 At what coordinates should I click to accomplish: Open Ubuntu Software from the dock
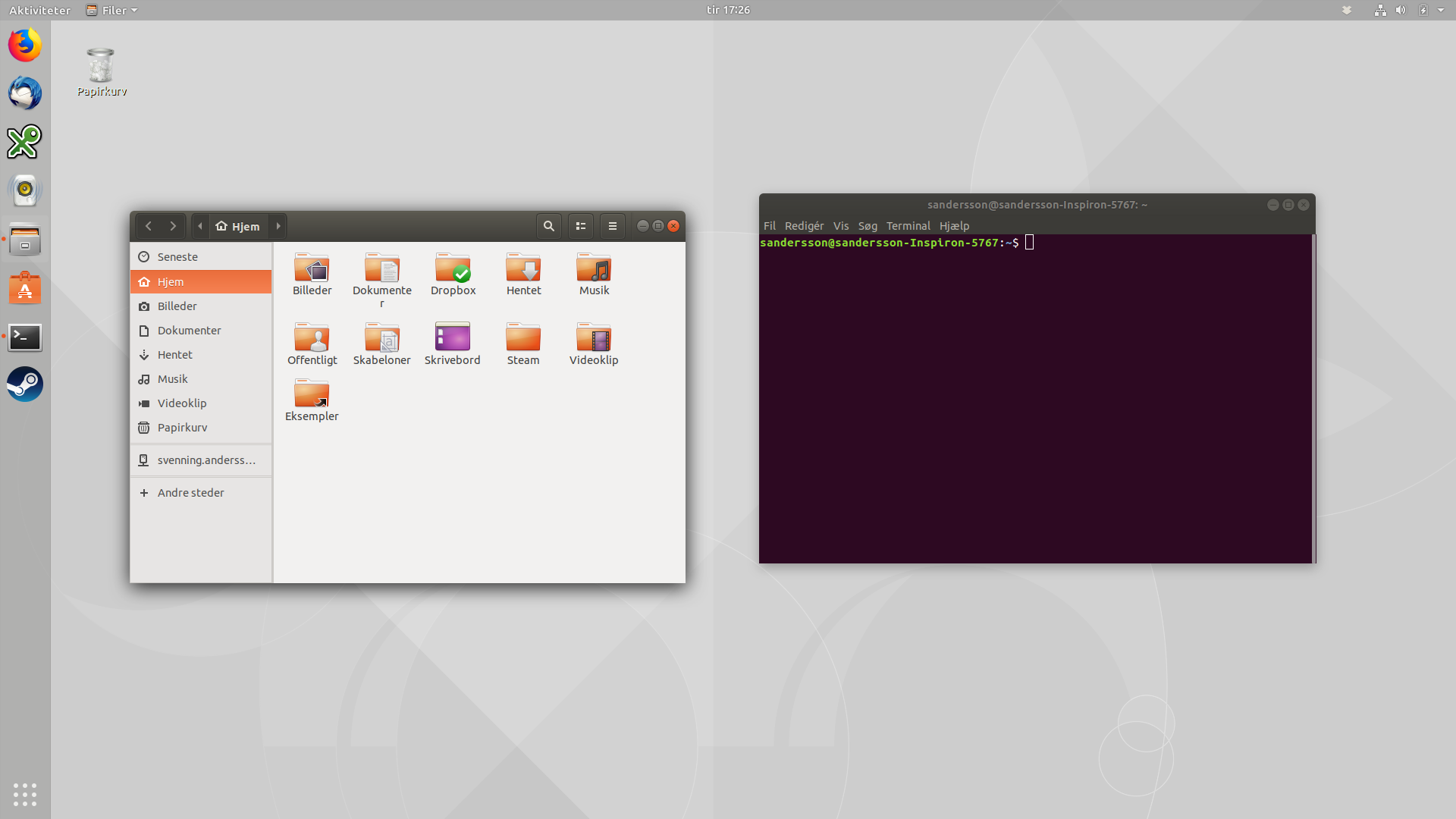coord(25,287)
